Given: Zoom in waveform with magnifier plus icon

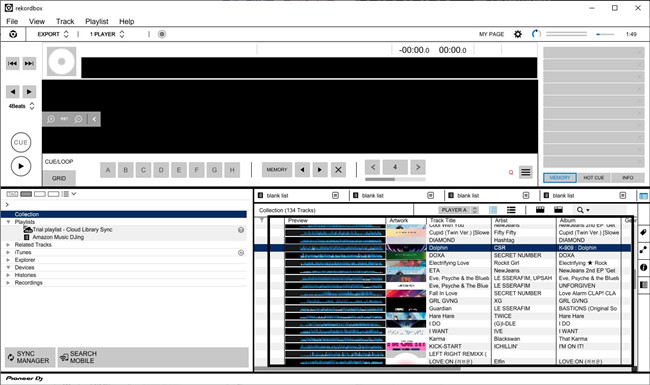Looking at the screenshot, I should (51, 119).
